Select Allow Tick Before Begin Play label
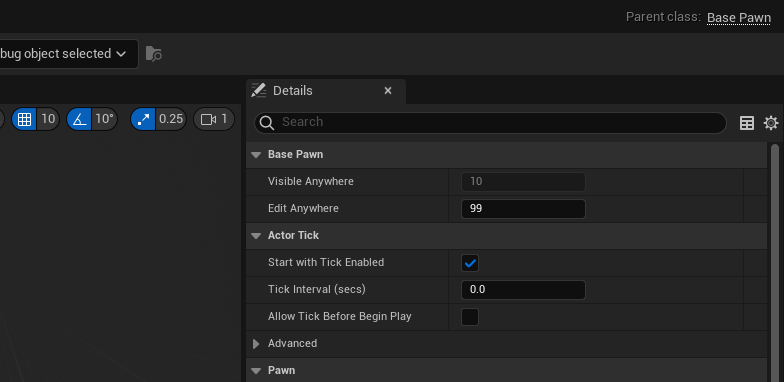784x382 pixels. [340, 316]
